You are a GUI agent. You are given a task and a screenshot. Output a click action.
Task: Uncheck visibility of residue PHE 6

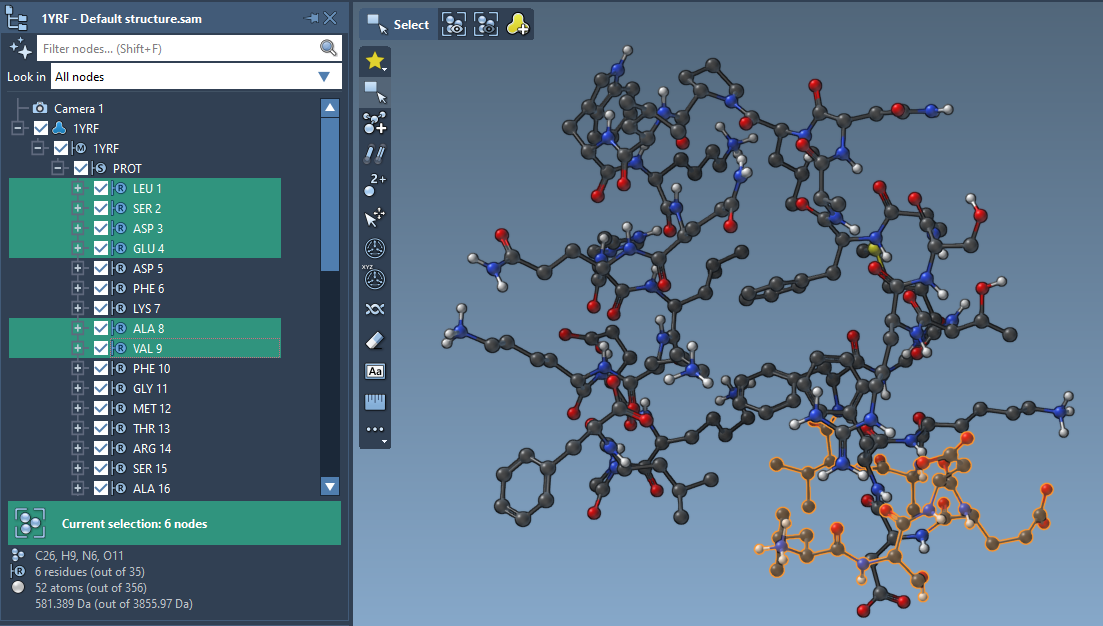(101, 288)
